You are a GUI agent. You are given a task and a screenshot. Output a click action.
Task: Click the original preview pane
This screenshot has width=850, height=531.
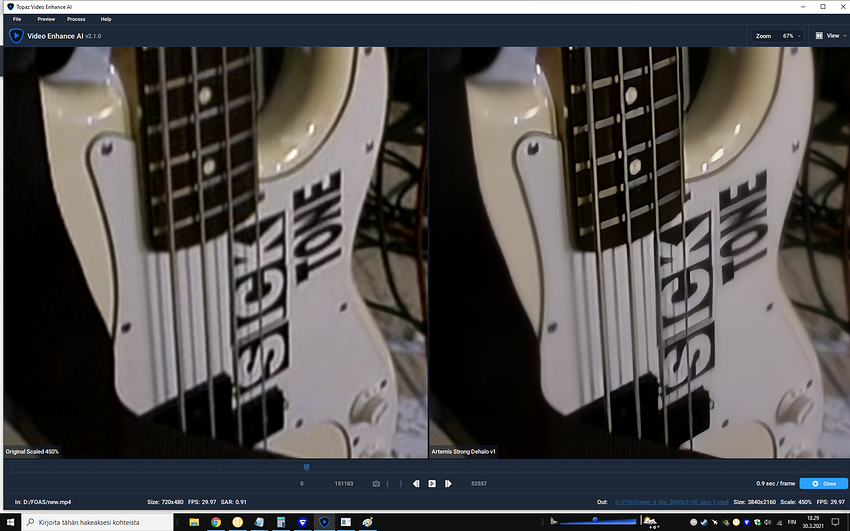pyautogui.click(x=215, y=252)
